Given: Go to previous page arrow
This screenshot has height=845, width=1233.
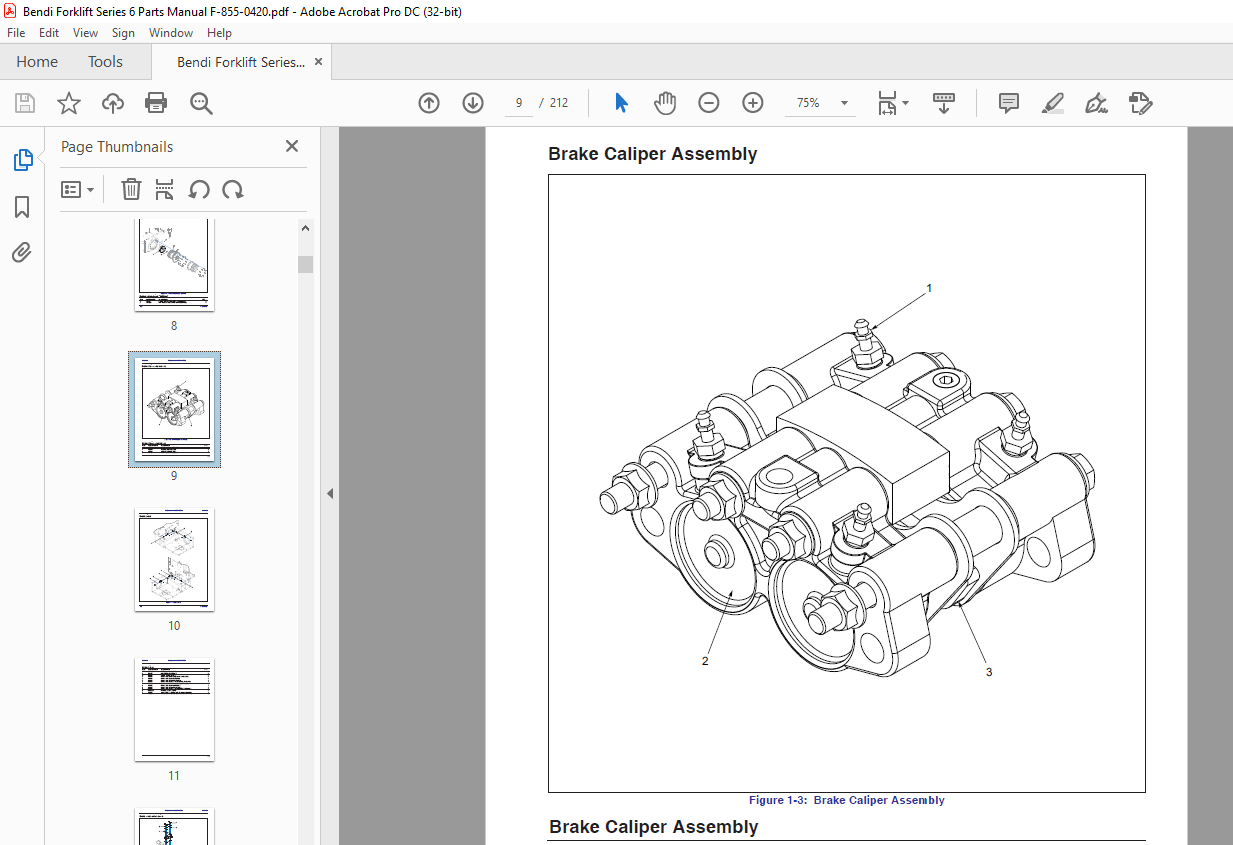Looking at the screenshot, I should click(x=429, y=103).
